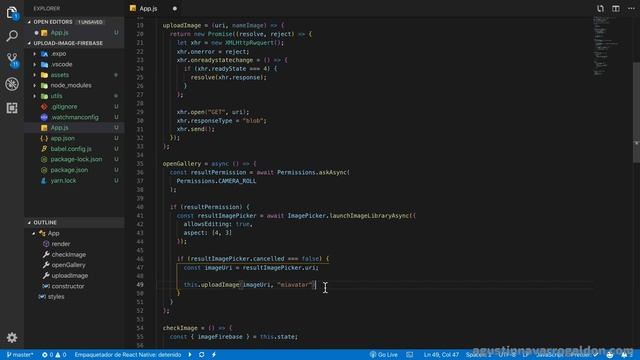Image resolution: width=640 pixels, height=360 pixels.
Task: Click the Ln 49, Col 47 cursor position
Action: point(441,355)
